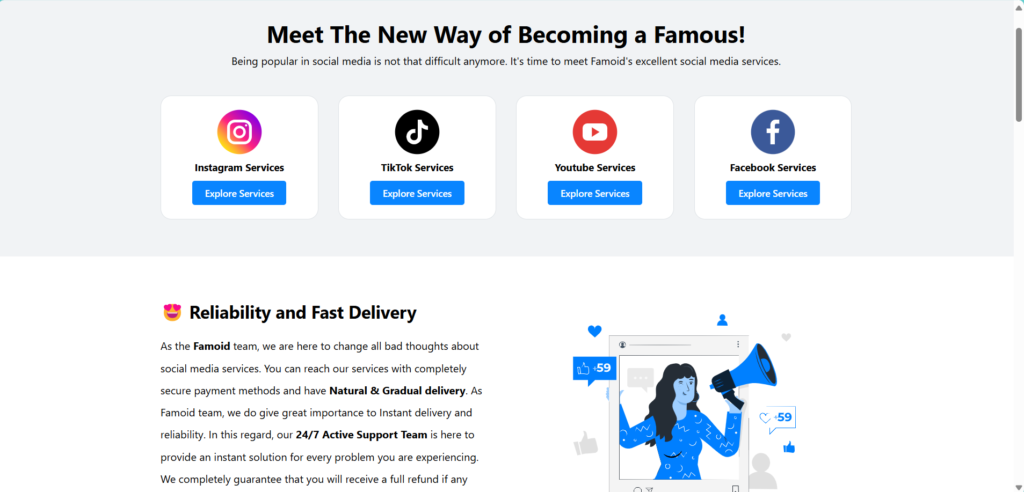Open the Facebook Services title

(773, 168)
